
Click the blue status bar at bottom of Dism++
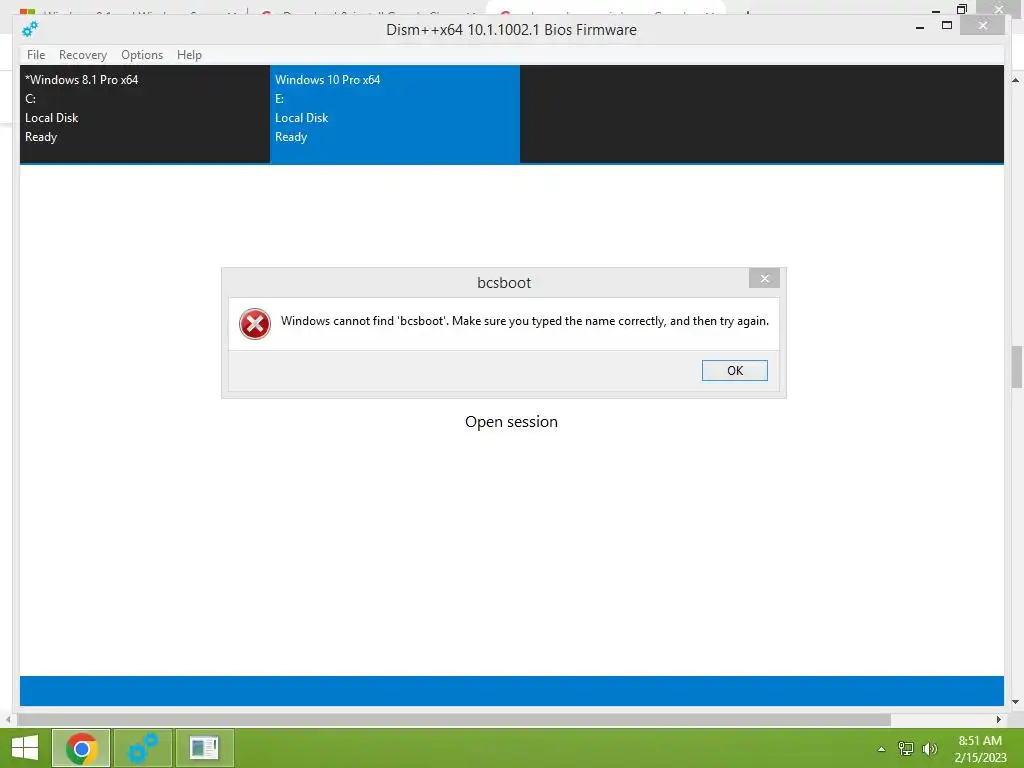(x=511, y=690)
